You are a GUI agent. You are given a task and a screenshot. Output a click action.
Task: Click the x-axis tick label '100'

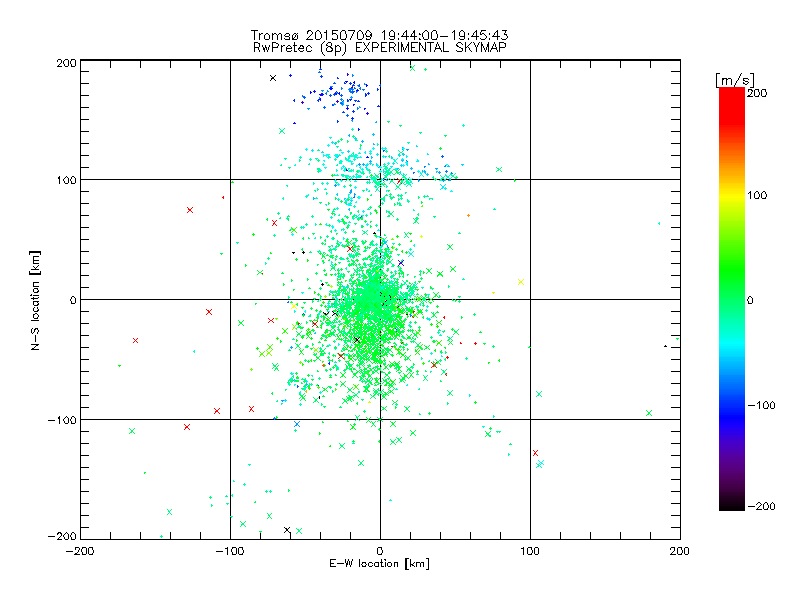pos(530,551)
